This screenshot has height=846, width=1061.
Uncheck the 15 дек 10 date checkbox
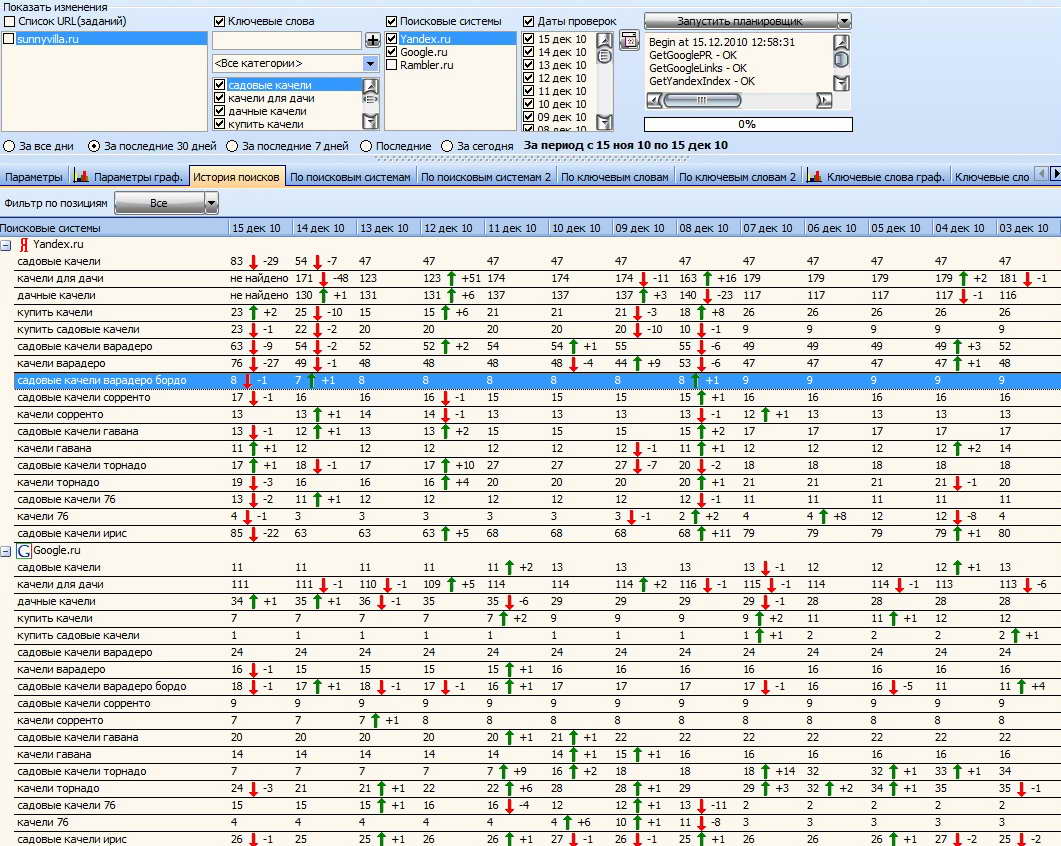529,39
